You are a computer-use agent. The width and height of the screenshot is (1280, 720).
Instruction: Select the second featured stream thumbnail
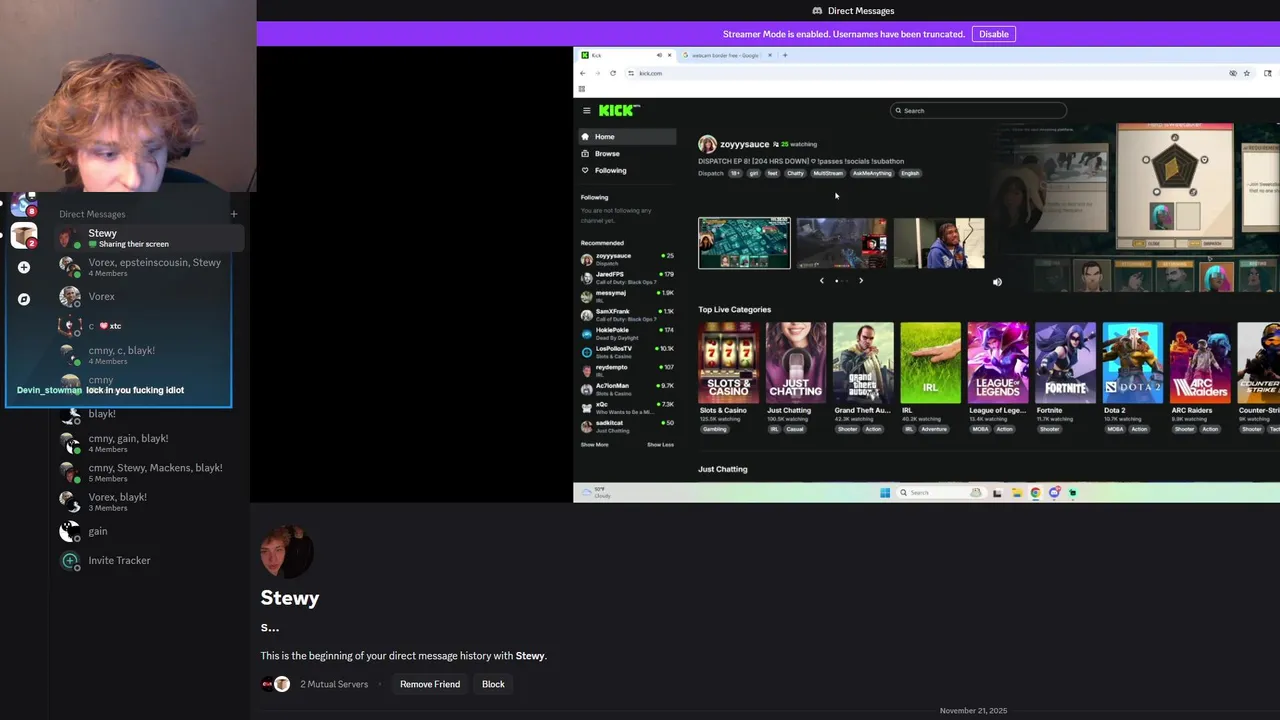click(841, 243)
